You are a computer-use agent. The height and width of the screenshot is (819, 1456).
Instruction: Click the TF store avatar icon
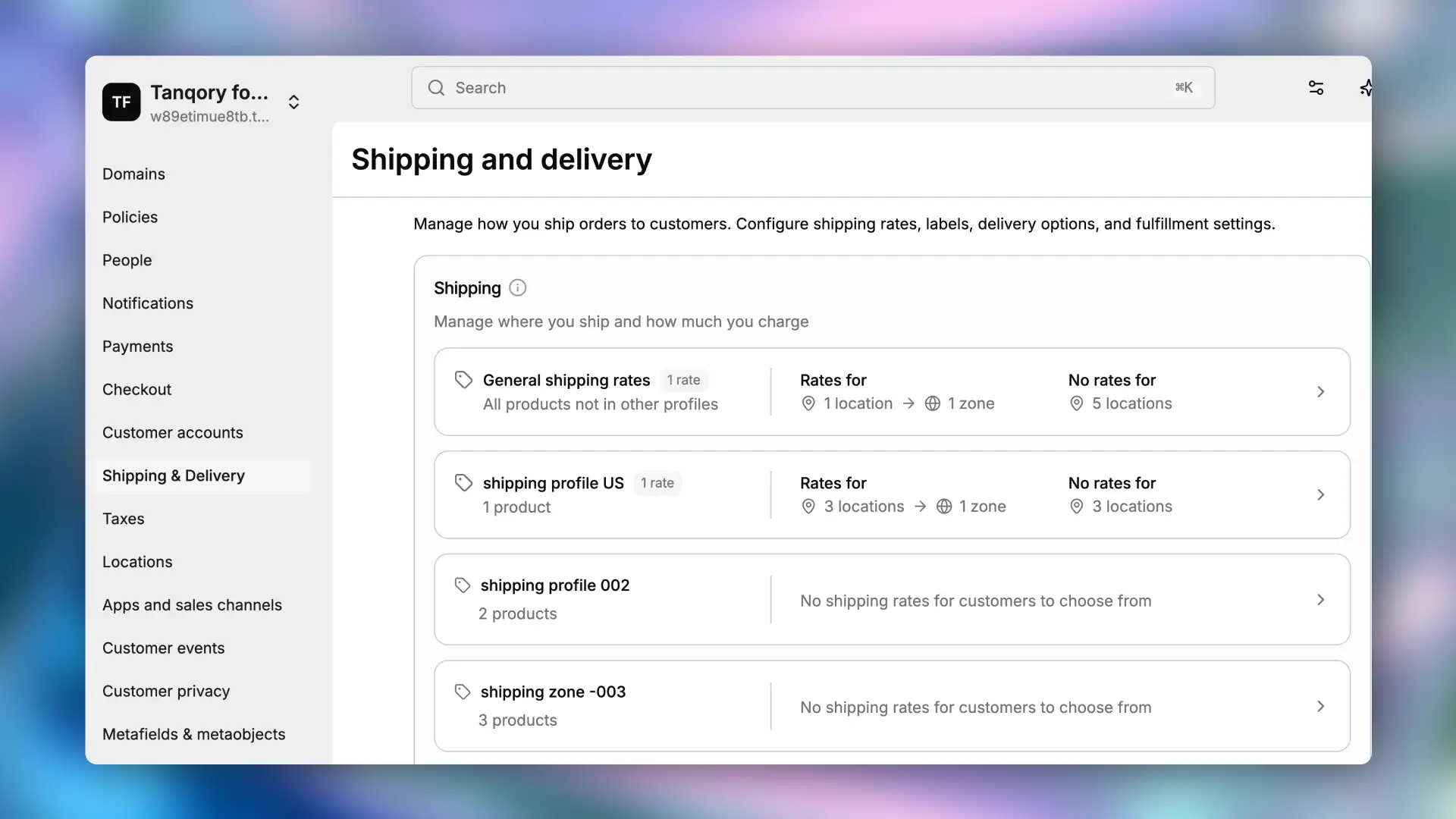pos(121,102)
